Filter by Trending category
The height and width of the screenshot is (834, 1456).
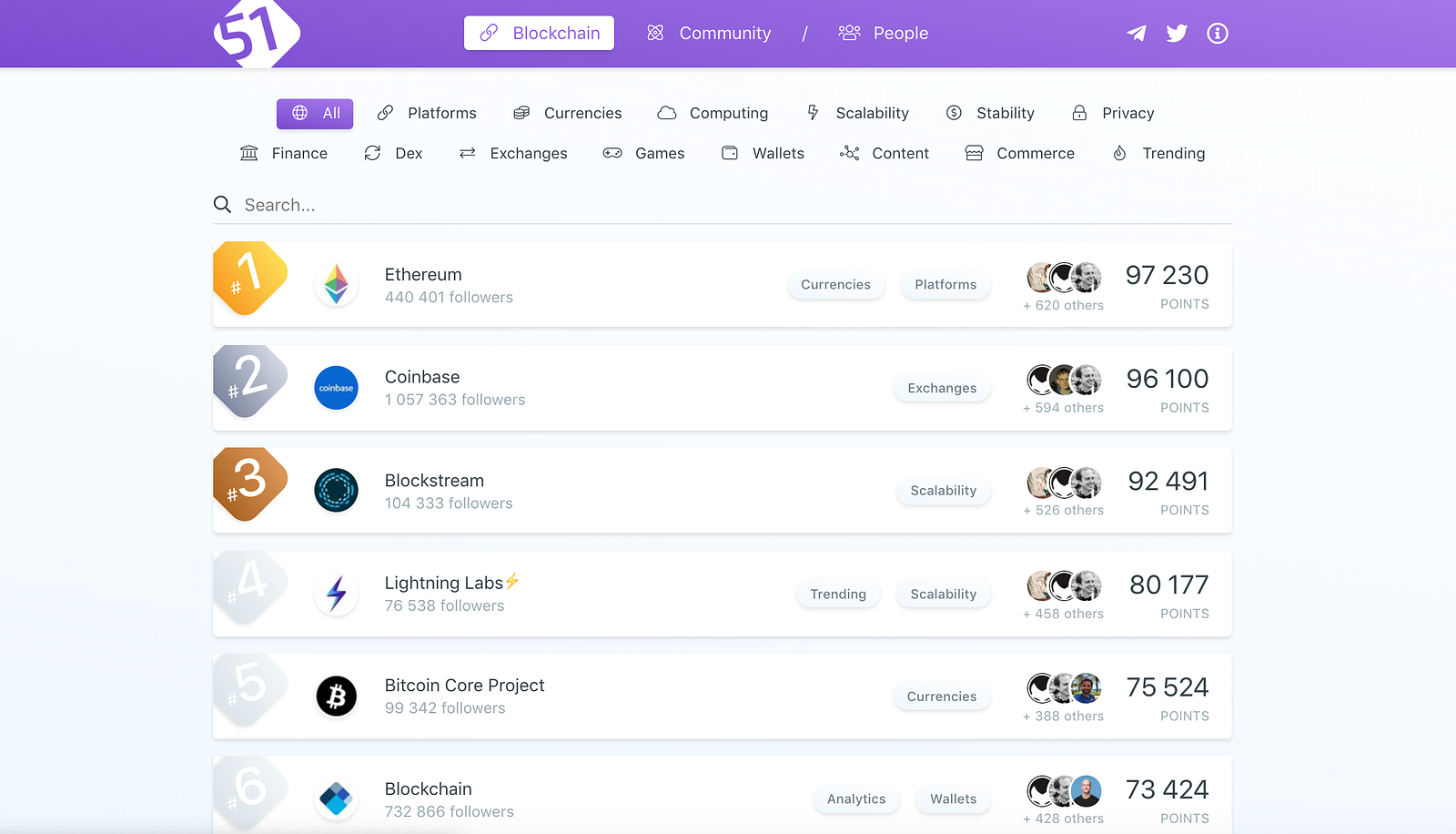(1158, 154)
